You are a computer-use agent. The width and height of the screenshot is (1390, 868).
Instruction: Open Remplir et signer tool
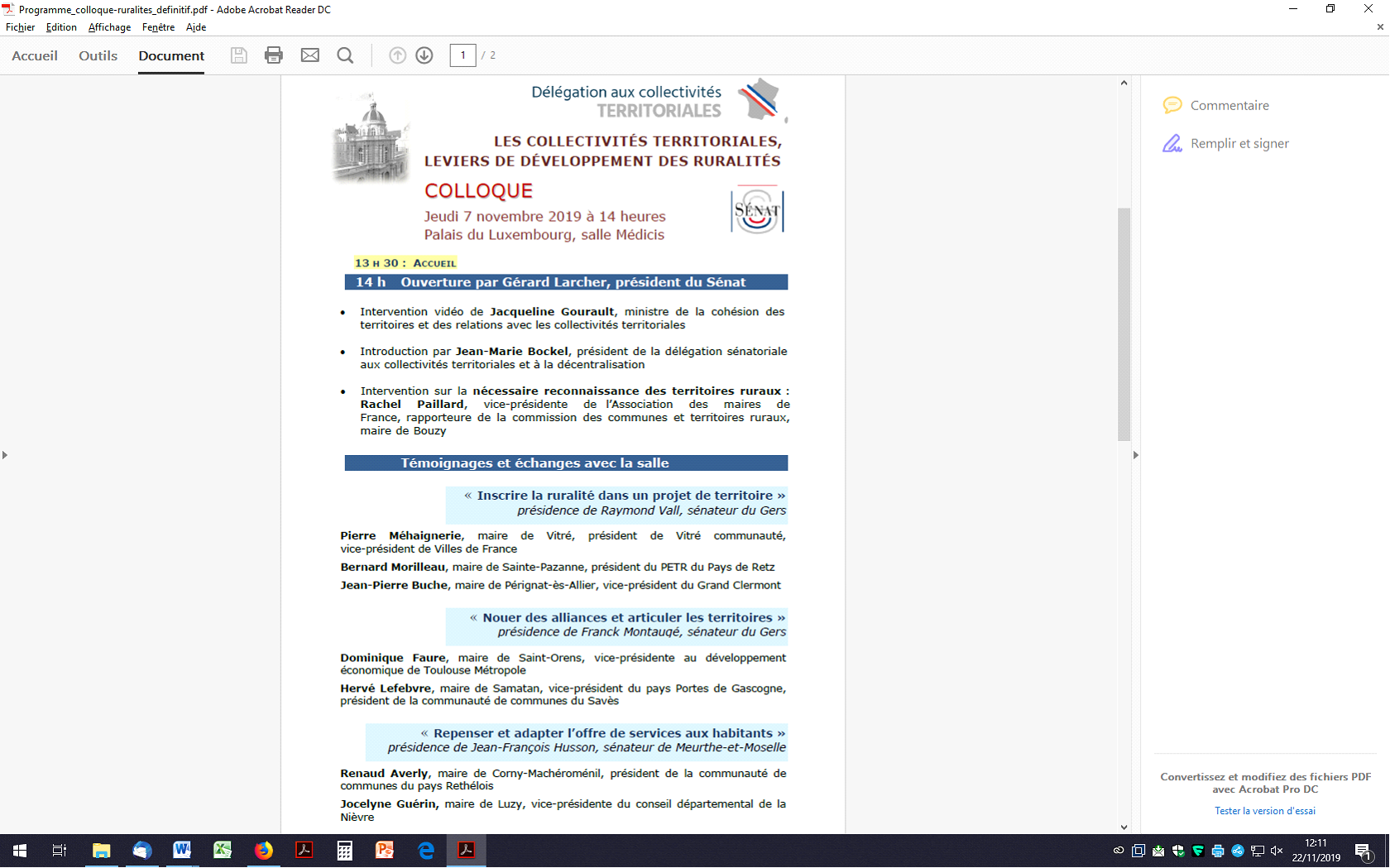[1239, 143]
